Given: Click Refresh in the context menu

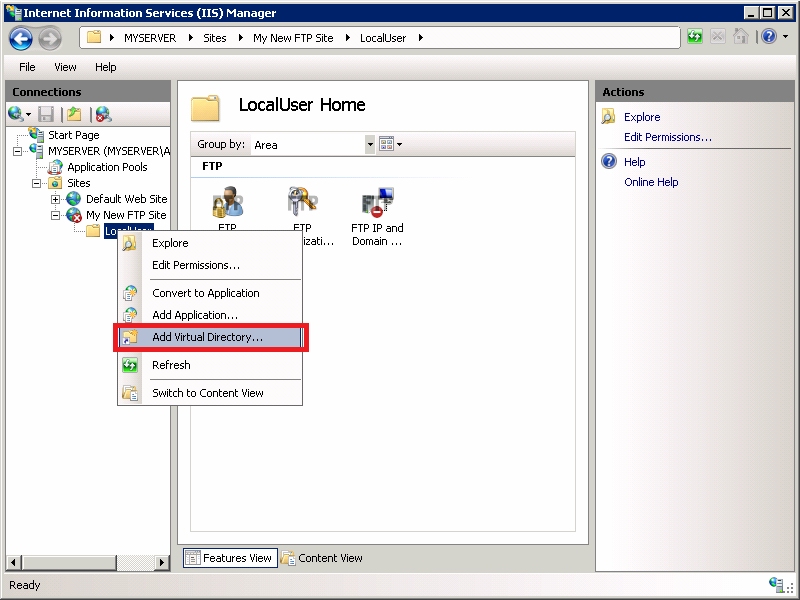Looking at the screenshot, I should 210,365.
